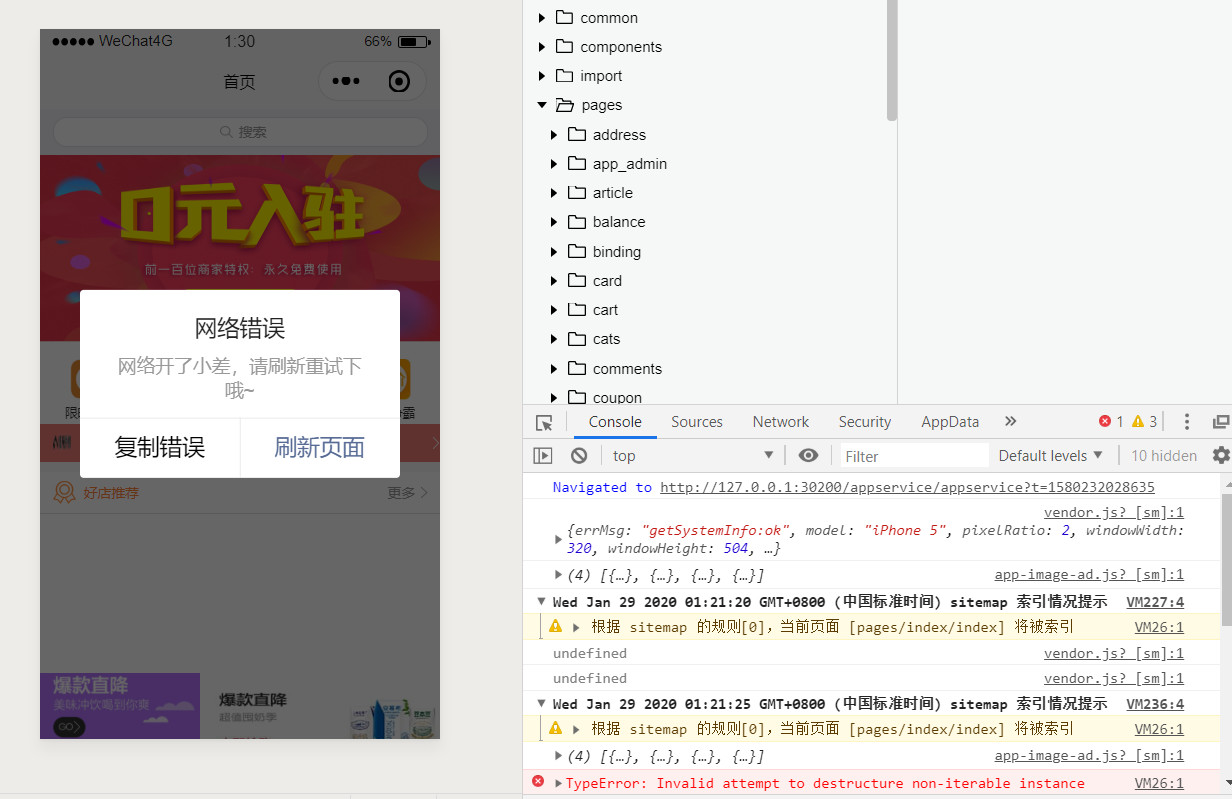Image resolution: width=1232 pixels, height=799 pixels.
Task: Click the yellow warning count badge
Action: point(1144,422)
